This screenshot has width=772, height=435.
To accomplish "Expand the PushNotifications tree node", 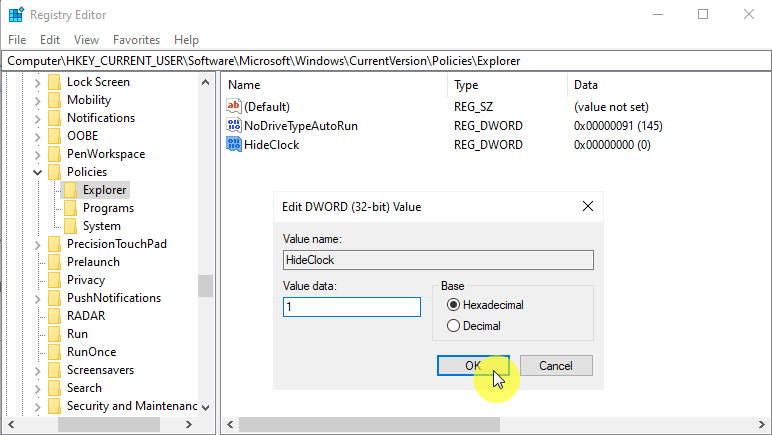I will tap(38, 298).
